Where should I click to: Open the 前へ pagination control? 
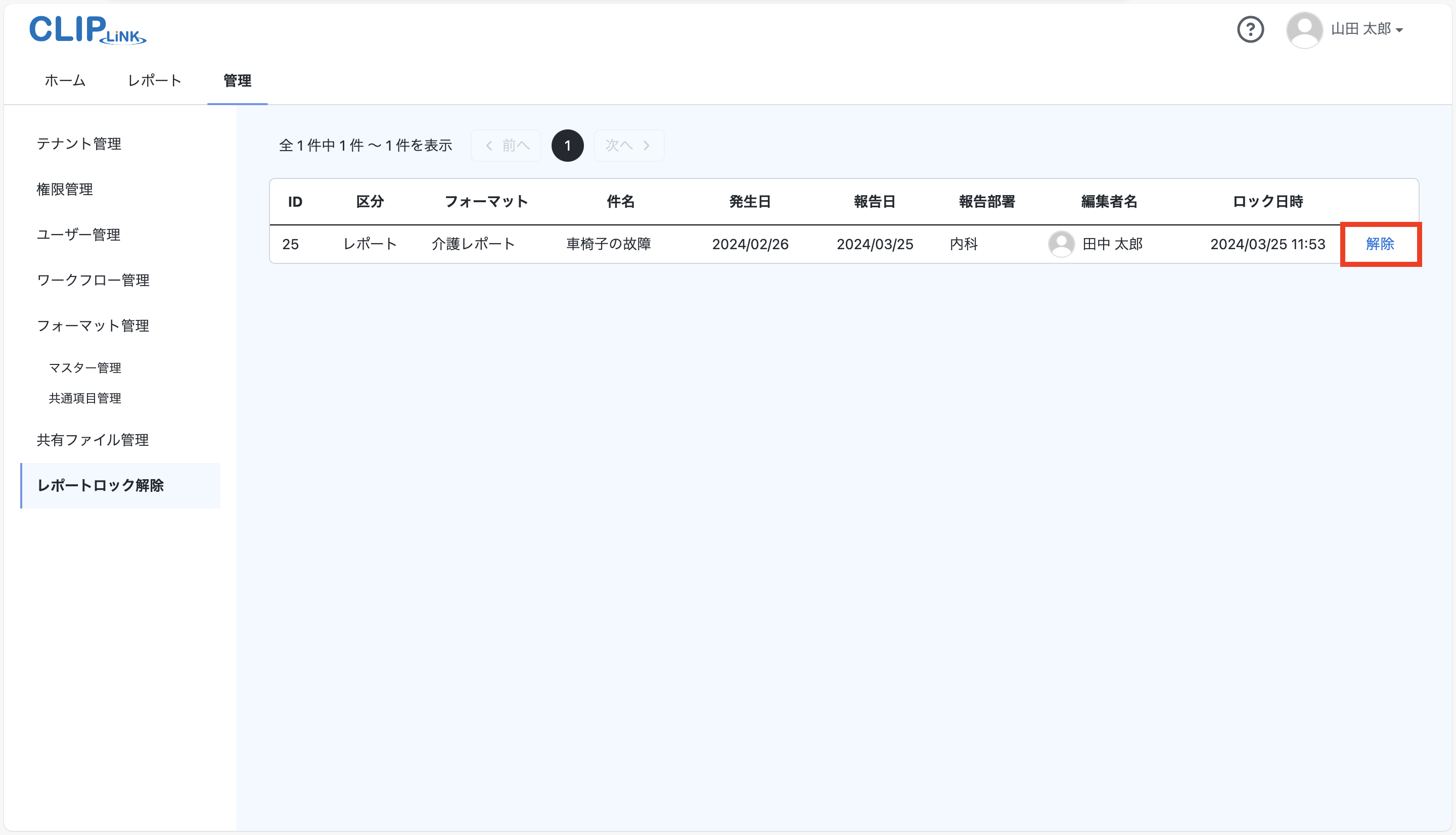505,145
